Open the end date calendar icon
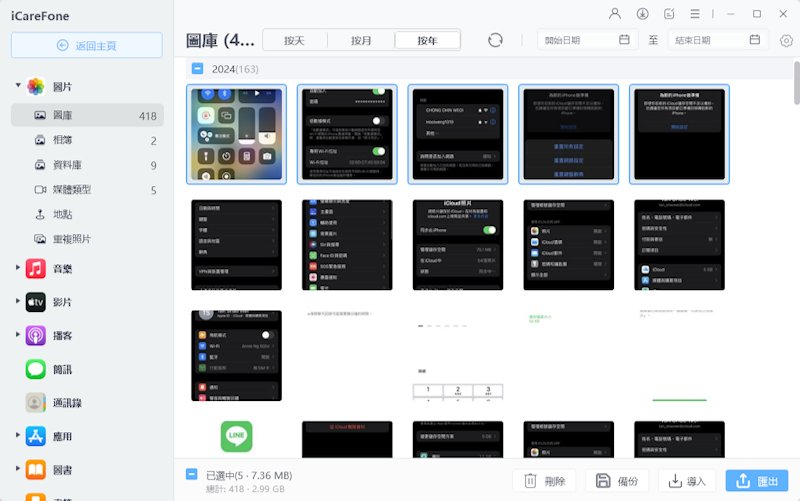This screenshot has height=501, width=800. coord(755,39)
